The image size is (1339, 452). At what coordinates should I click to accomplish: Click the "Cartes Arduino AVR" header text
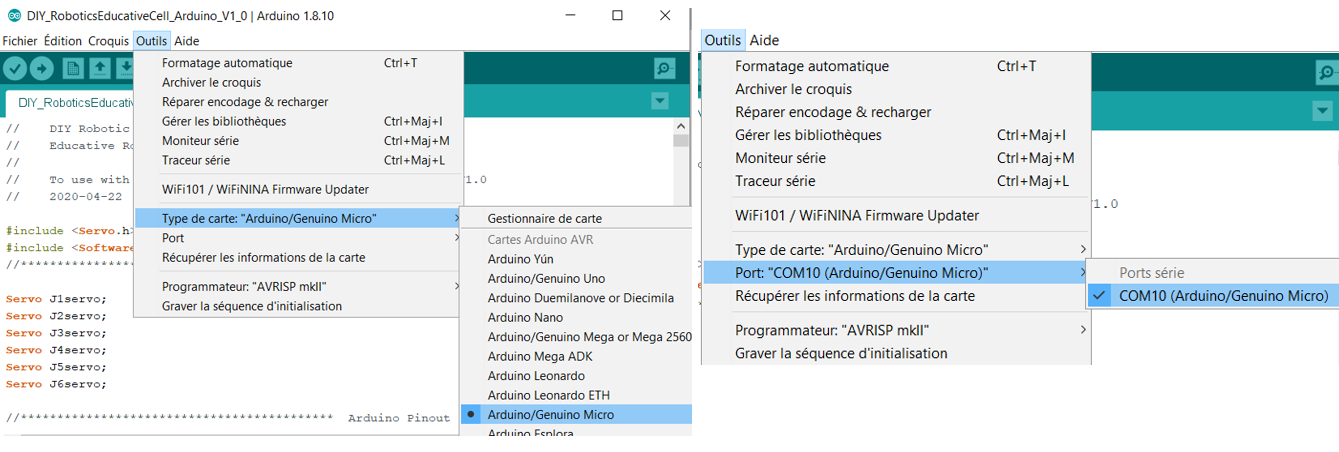pyautogui.click(x=540, y=240)
